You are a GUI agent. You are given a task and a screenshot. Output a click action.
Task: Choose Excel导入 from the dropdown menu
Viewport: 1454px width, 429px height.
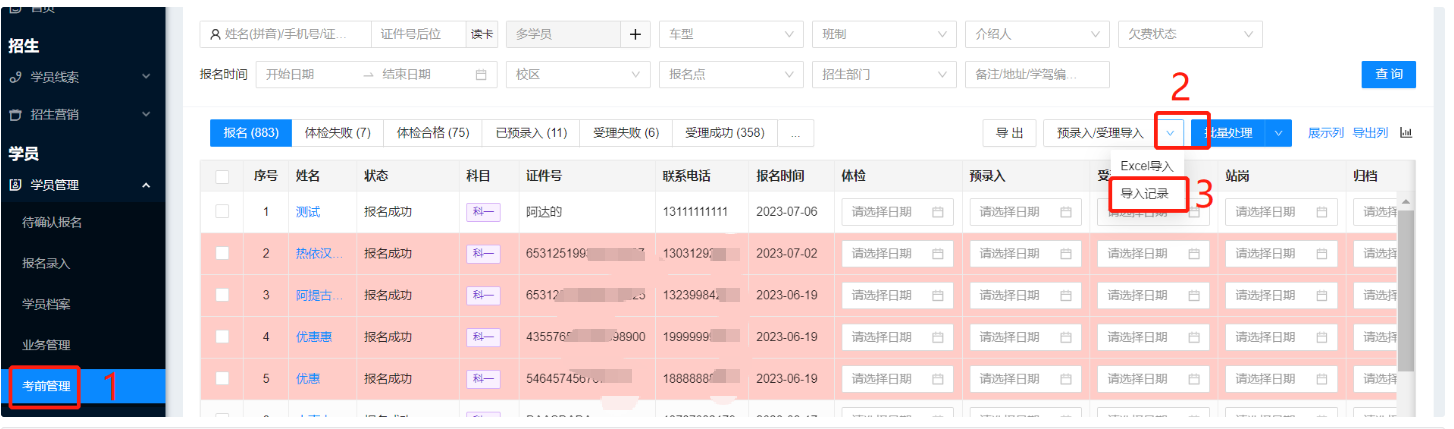[x=1146, y=165]
